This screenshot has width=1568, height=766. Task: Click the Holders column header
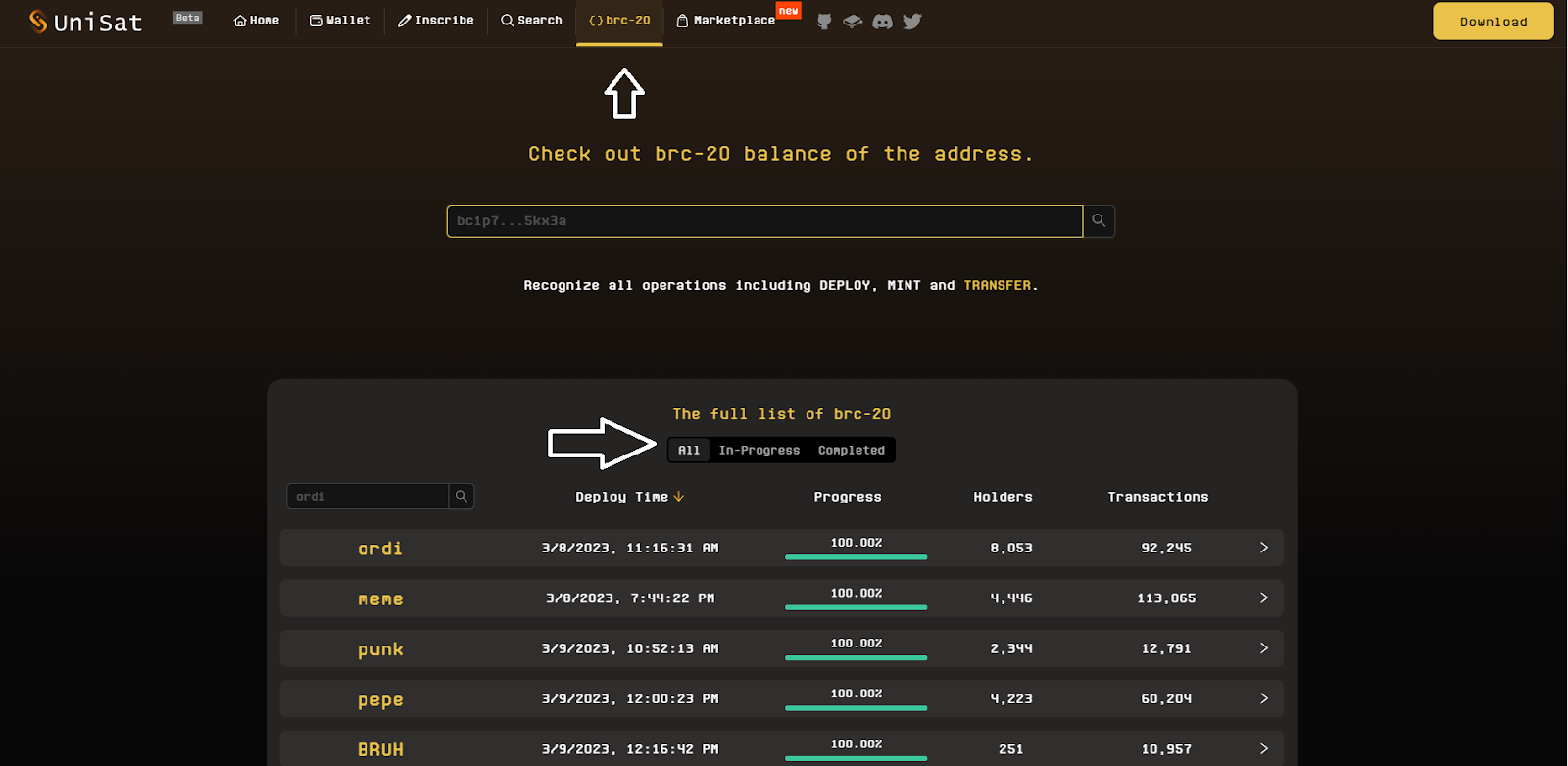(1003, 497)
